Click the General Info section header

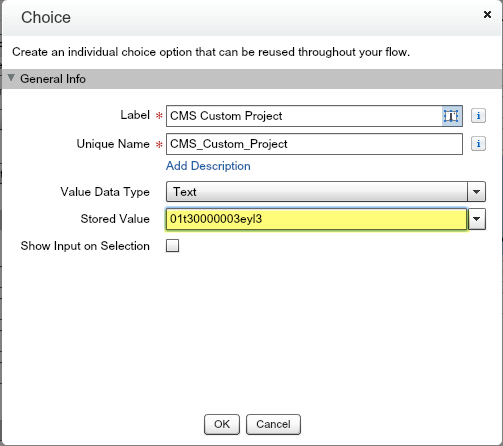[252, 79]
